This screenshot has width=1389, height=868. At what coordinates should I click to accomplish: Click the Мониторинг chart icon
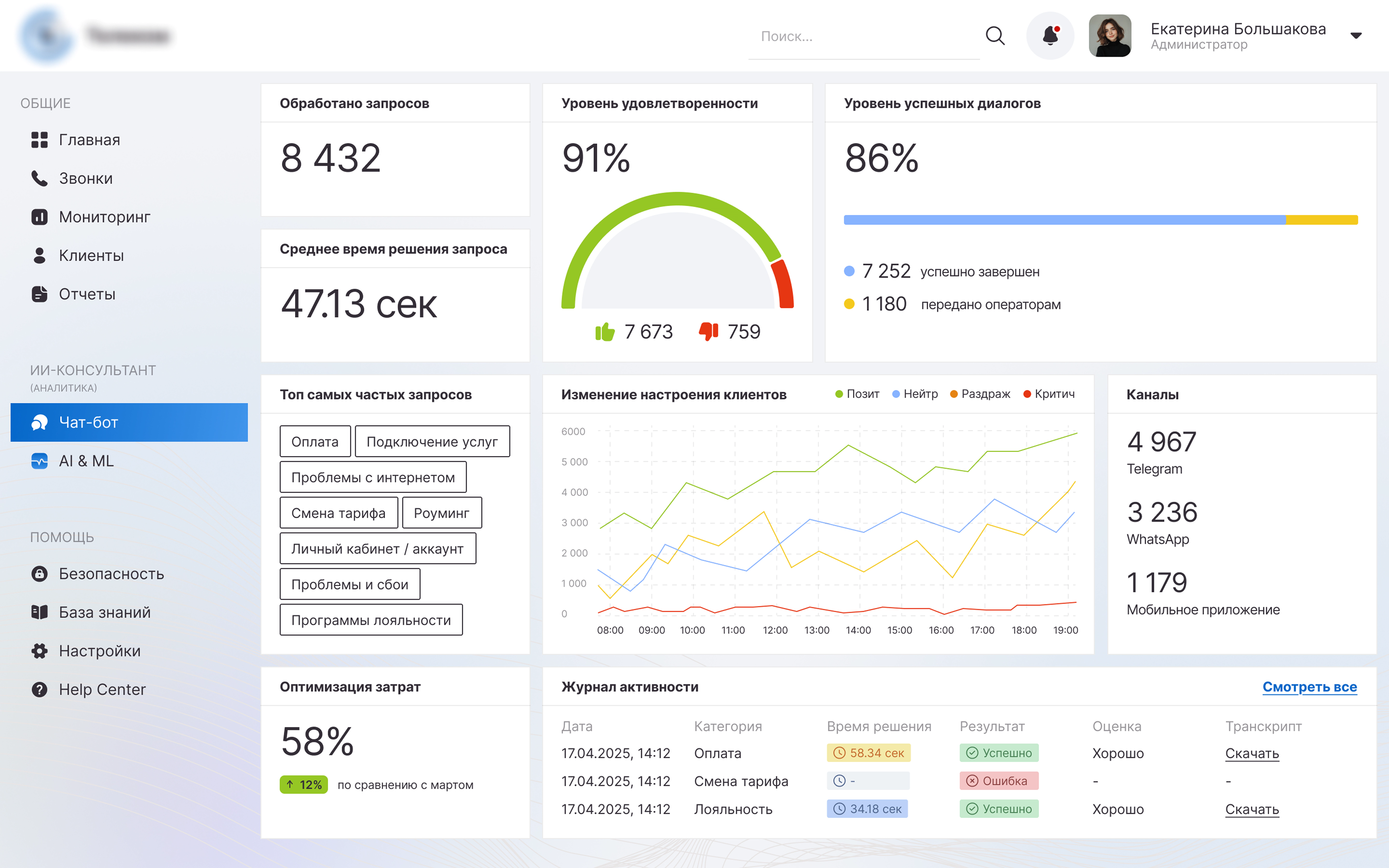coord(39,217)
